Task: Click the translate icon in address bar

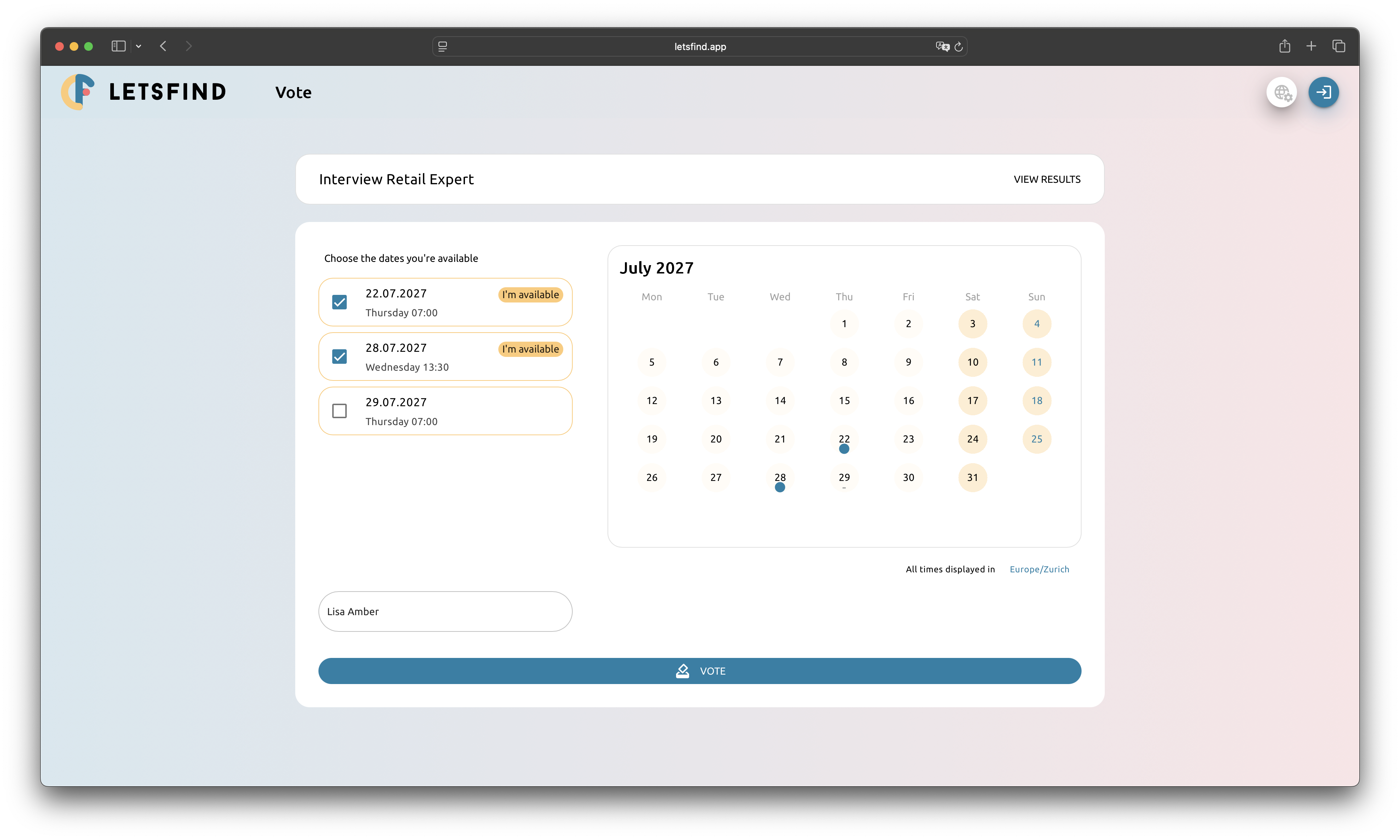Action: (x=942, y=46)
